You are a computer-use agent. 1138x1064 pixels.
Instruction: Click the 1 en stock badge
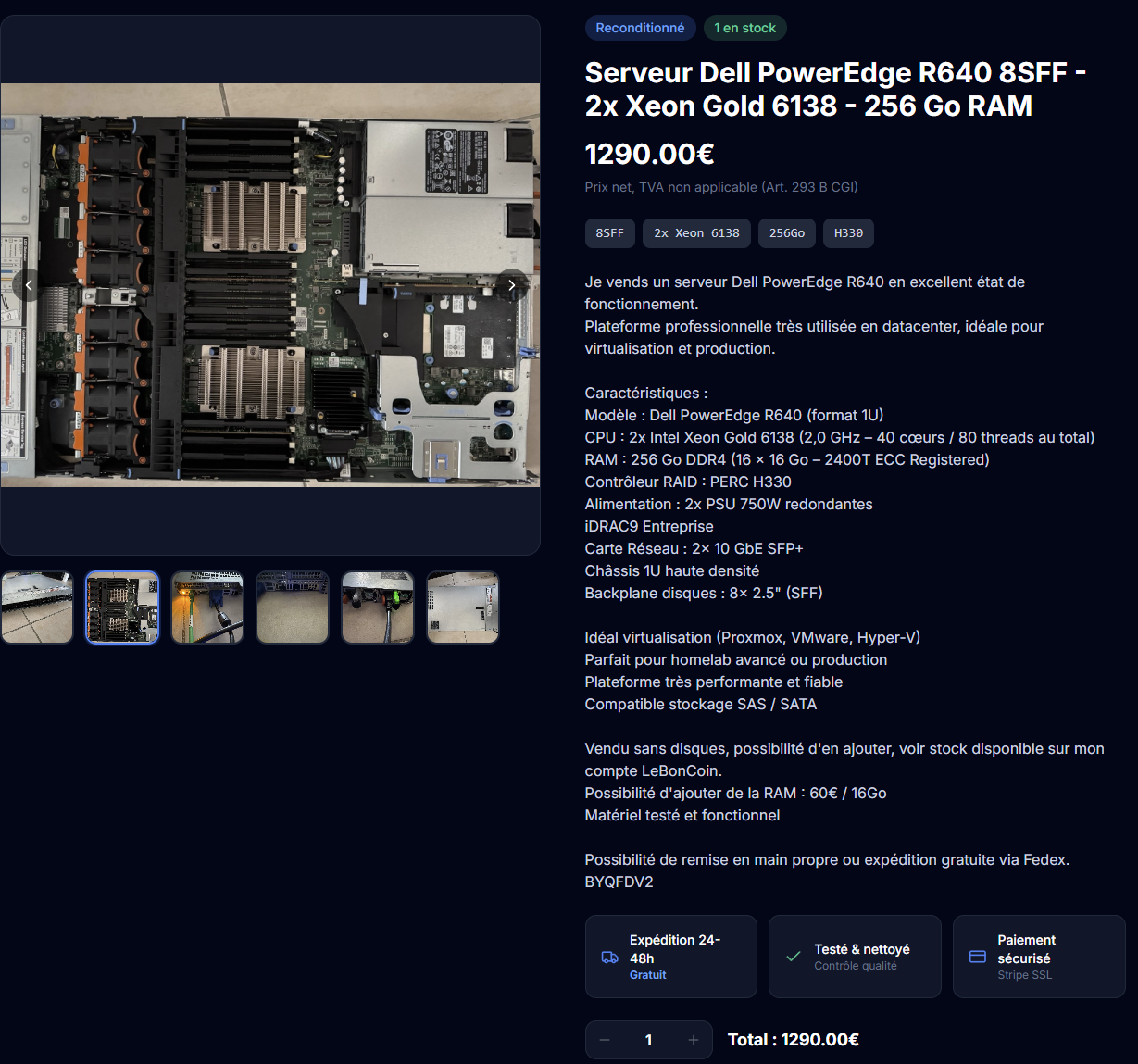click(x=745, y=28)
